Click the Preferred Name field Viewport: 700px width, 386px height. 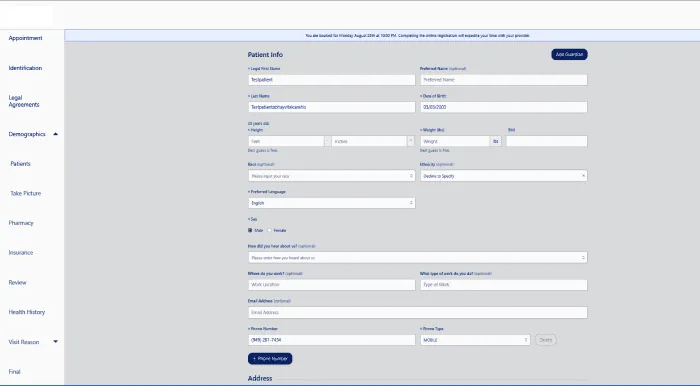[x=504, y=80]
